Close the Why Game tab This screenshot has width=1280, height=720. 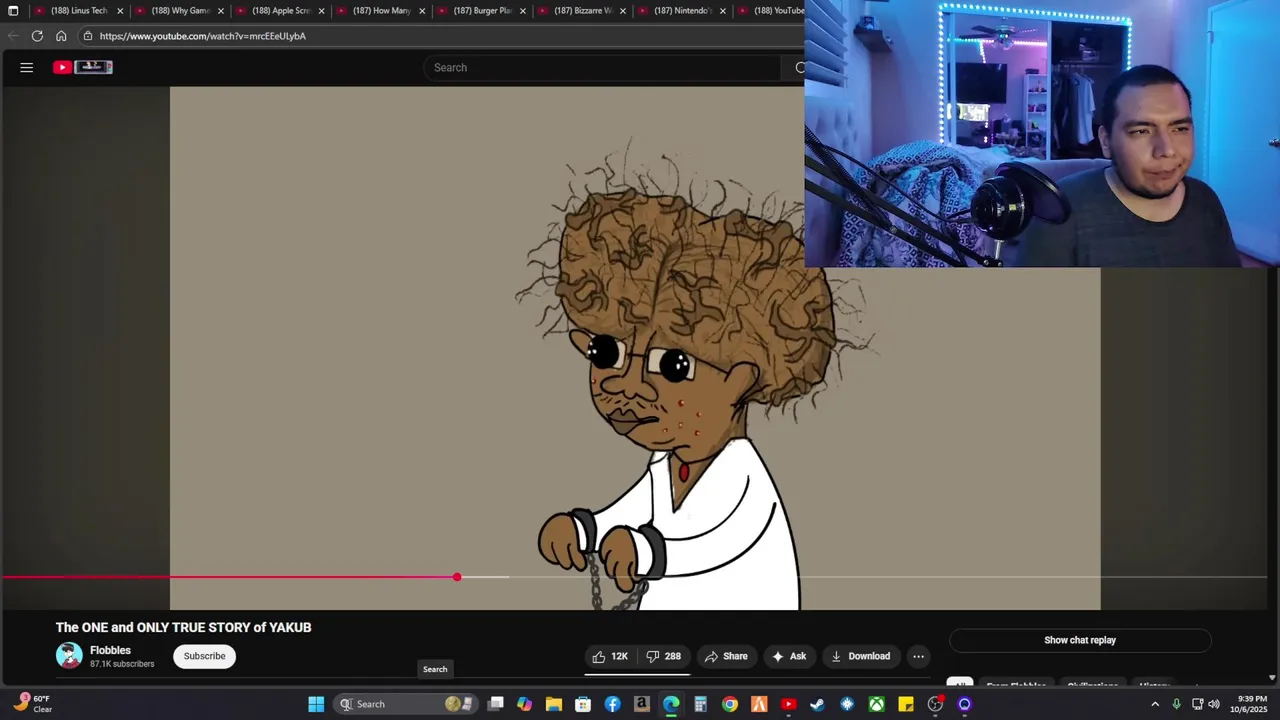[x=220, y=11]
